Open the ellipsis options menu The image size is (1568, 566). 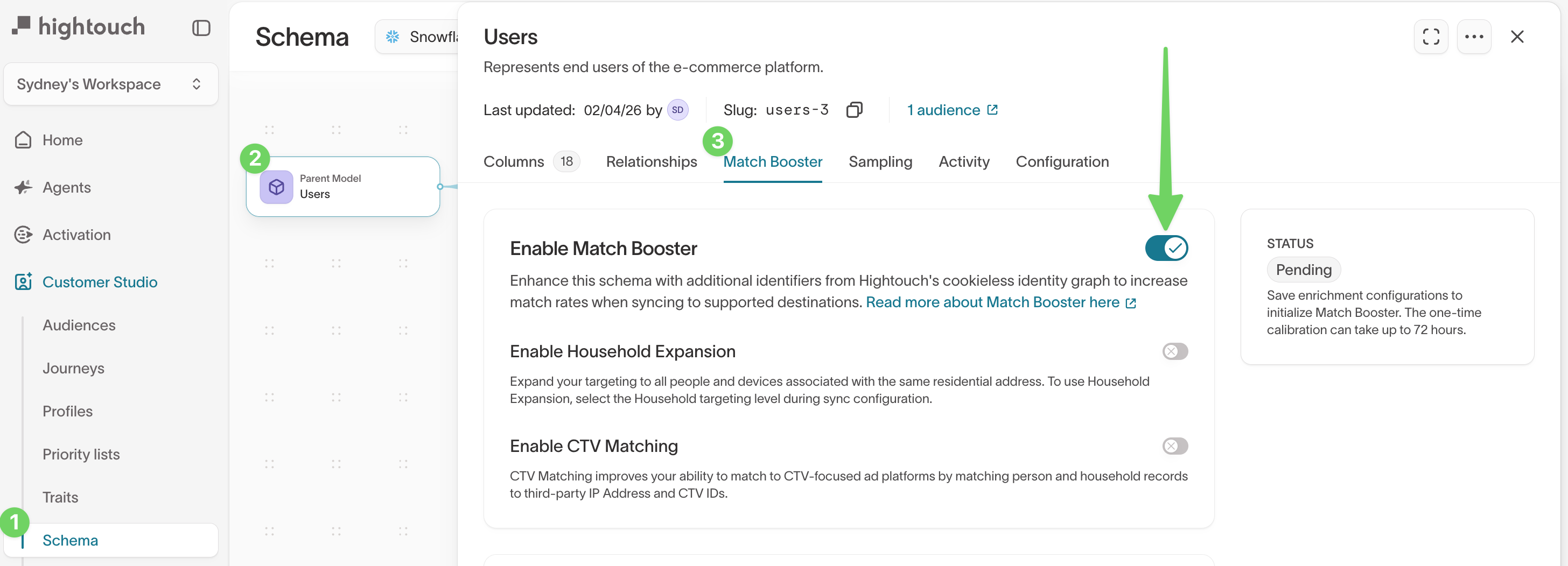[x=1474, y=37]
